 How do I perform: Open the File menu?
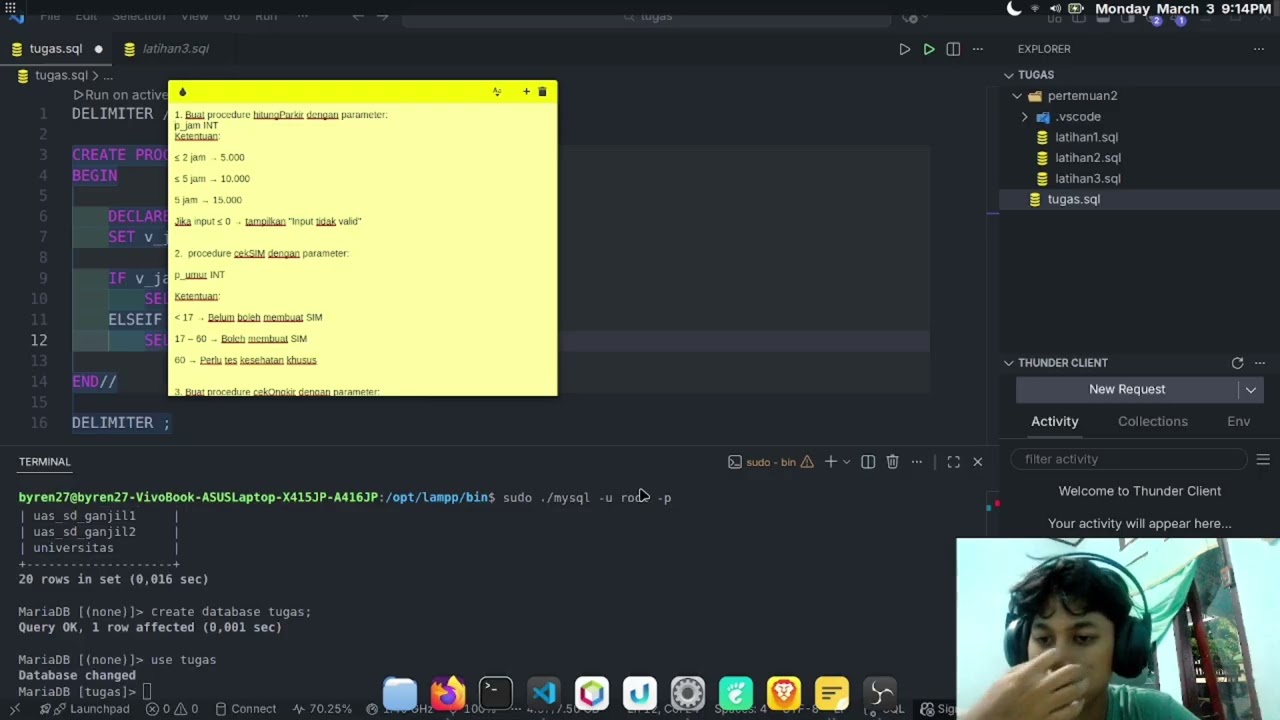[x=50, y=16]
